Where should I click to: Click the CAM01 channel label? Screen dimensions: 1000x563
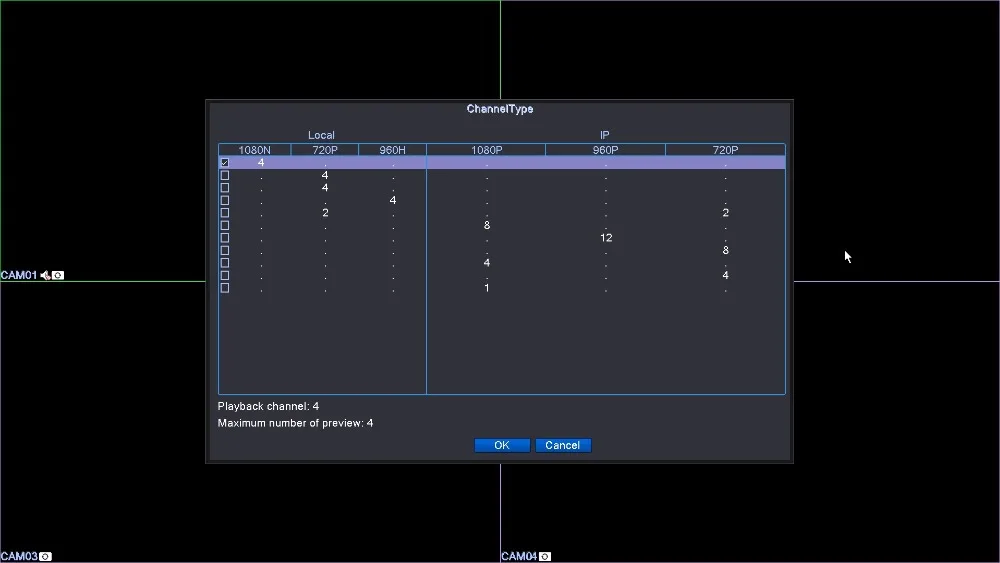[19, 275]
